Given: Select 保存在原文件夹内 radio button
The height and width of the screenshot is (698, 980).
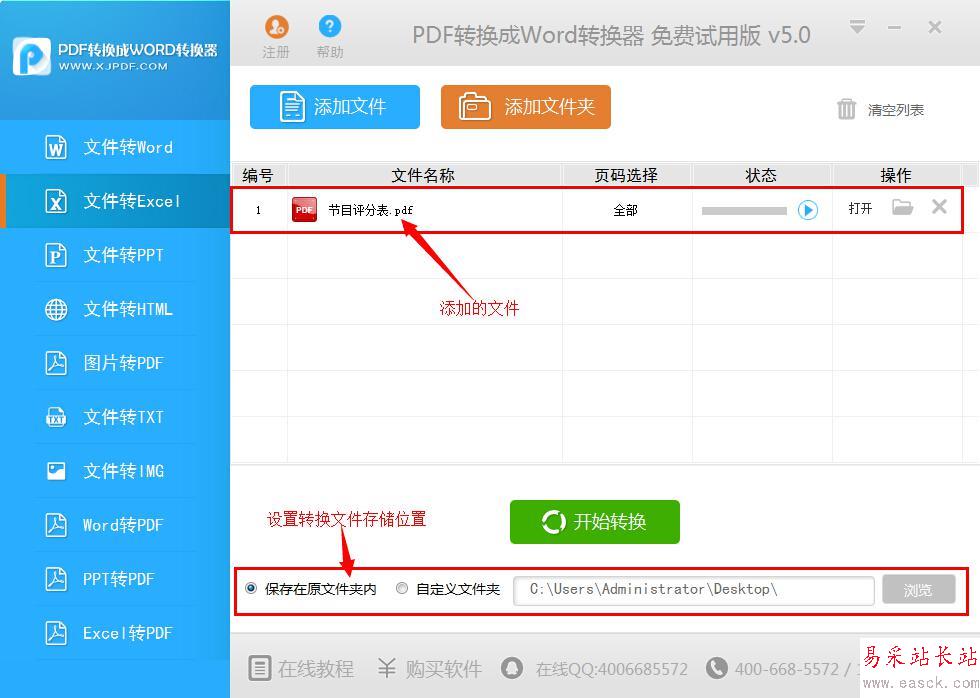Looking at the screenshot, I should [251, 588].
